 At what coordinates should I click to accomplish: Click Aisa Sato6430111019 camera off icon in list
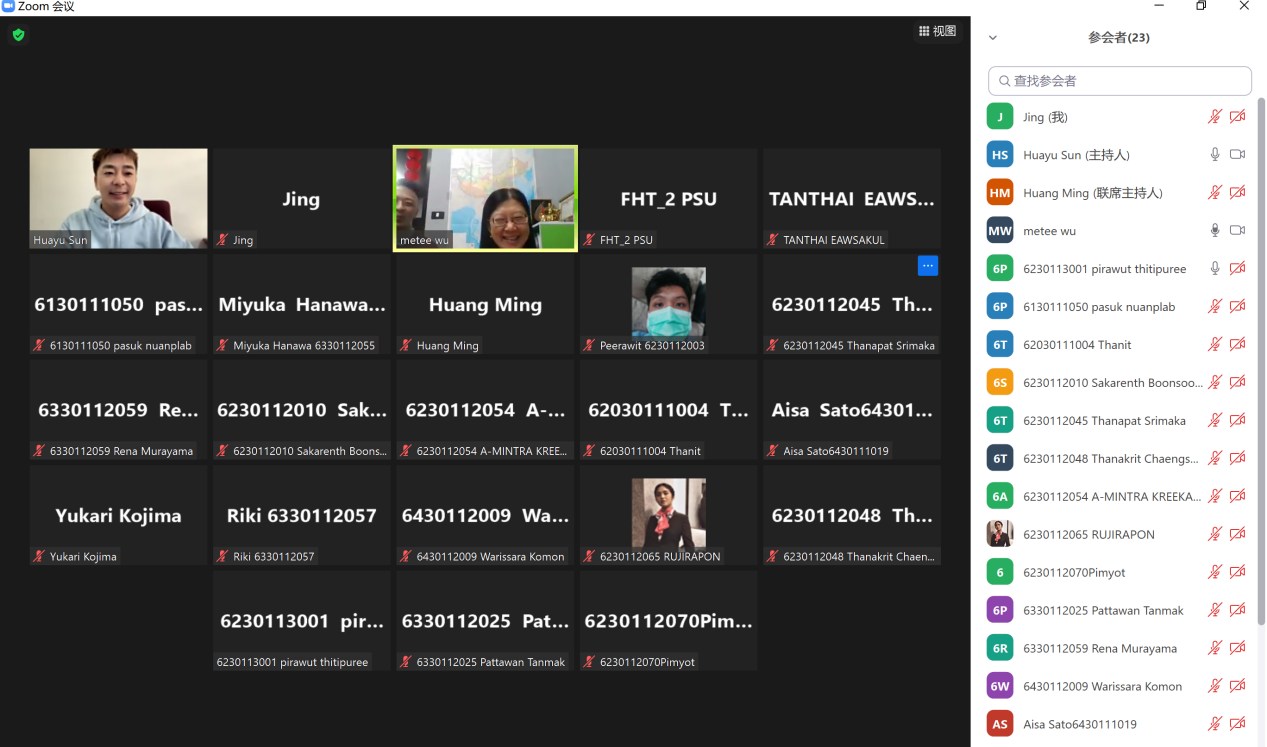click(x=1238, y=725)
